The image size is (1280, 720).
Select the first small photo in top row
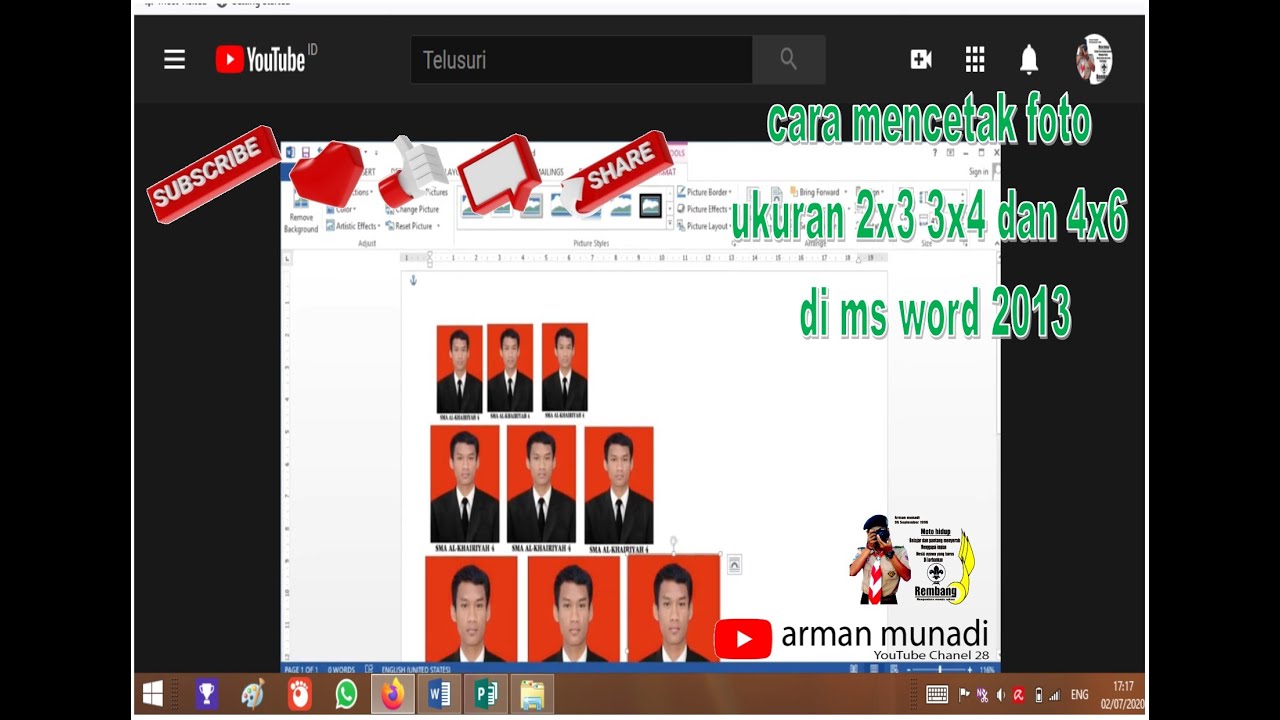tap(459, 369)
